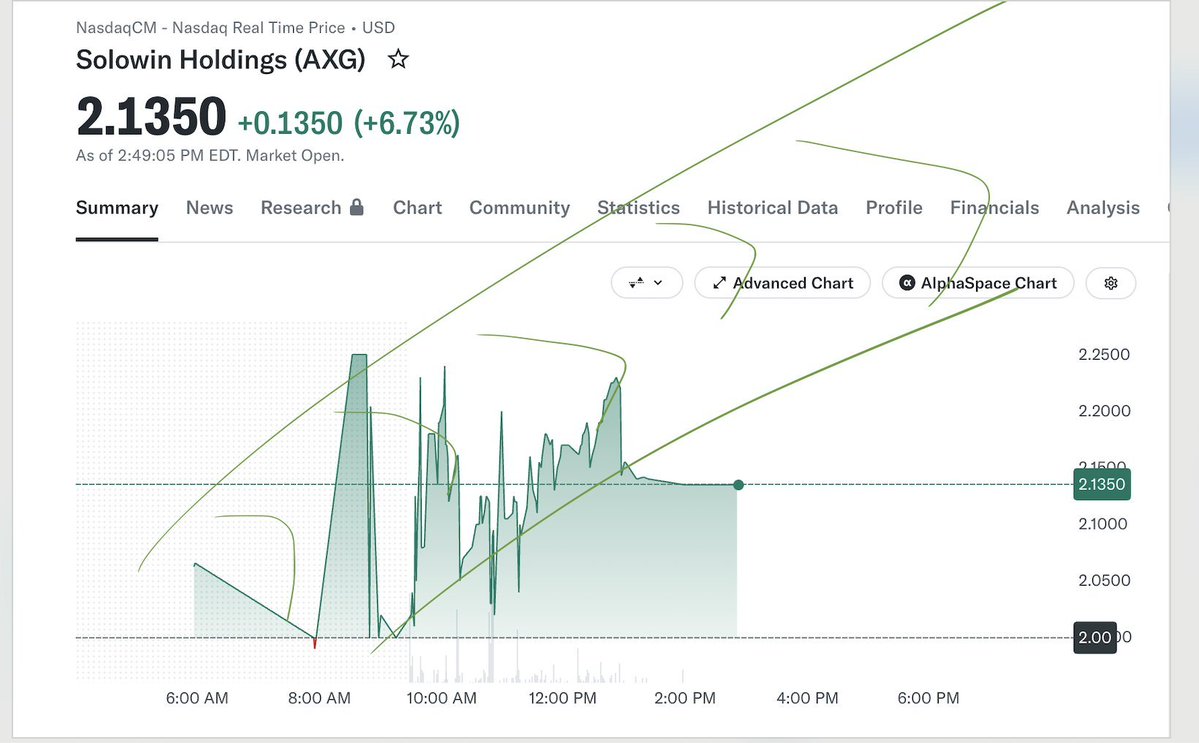Click the 2.0500 price axis label
Viewport: 1199px width, 743px height.
tap(1104, 580)
